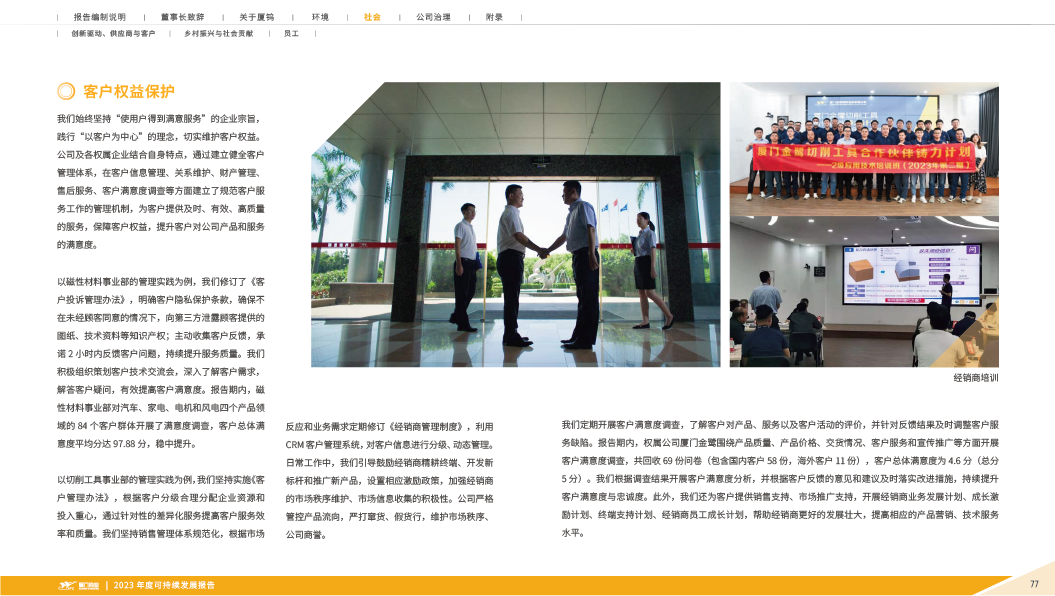Click the orange circle icon beside 客户权益保护
Screen dimensions: 1055x596
[x=65, y=91]
